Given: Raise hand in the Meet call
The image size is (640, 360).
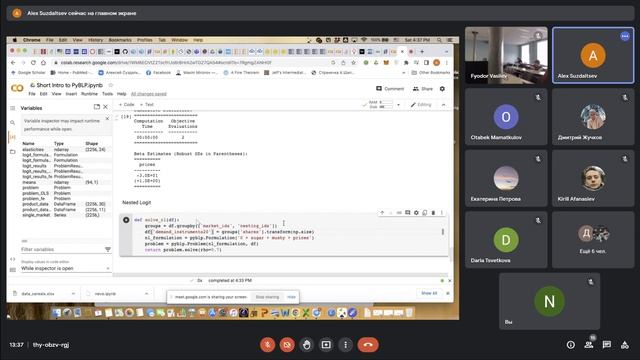Looking at the screenshot, I should tap(307, 345).
